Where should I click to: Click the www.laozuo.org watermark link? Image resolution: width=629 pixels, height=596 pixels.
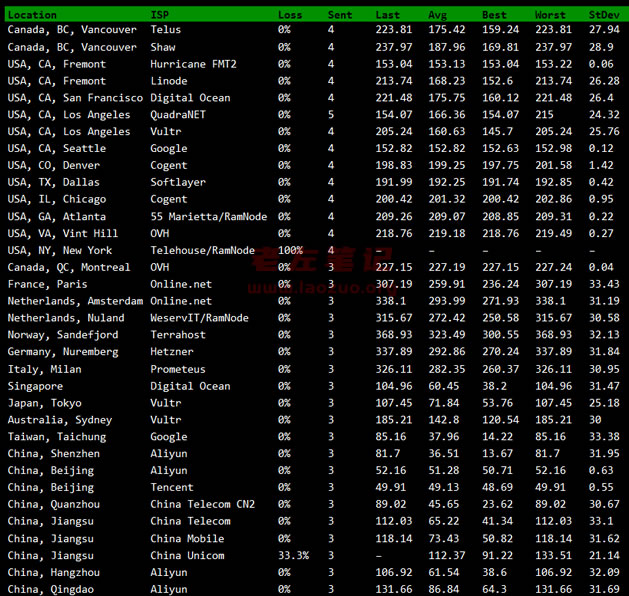[317, 288]
